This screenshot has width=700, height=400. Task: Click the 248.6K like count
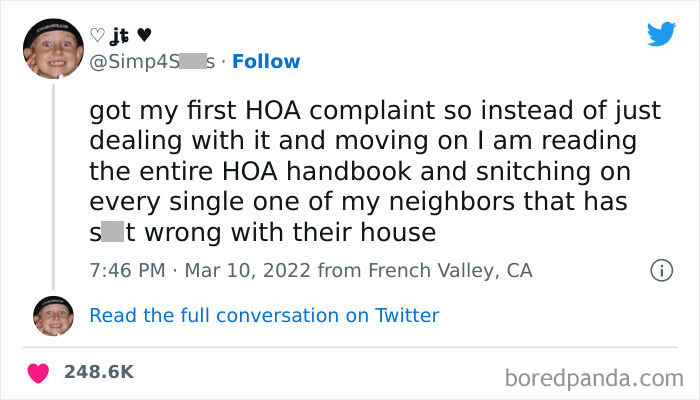[x=99, y=371]
